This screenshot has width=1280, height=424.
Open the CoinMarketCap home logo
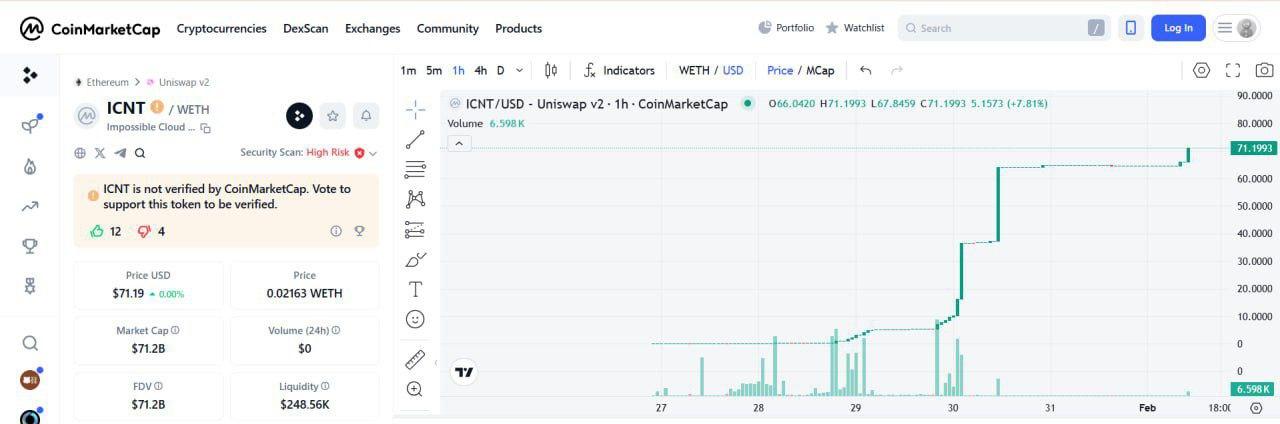[x=90, y=28]
